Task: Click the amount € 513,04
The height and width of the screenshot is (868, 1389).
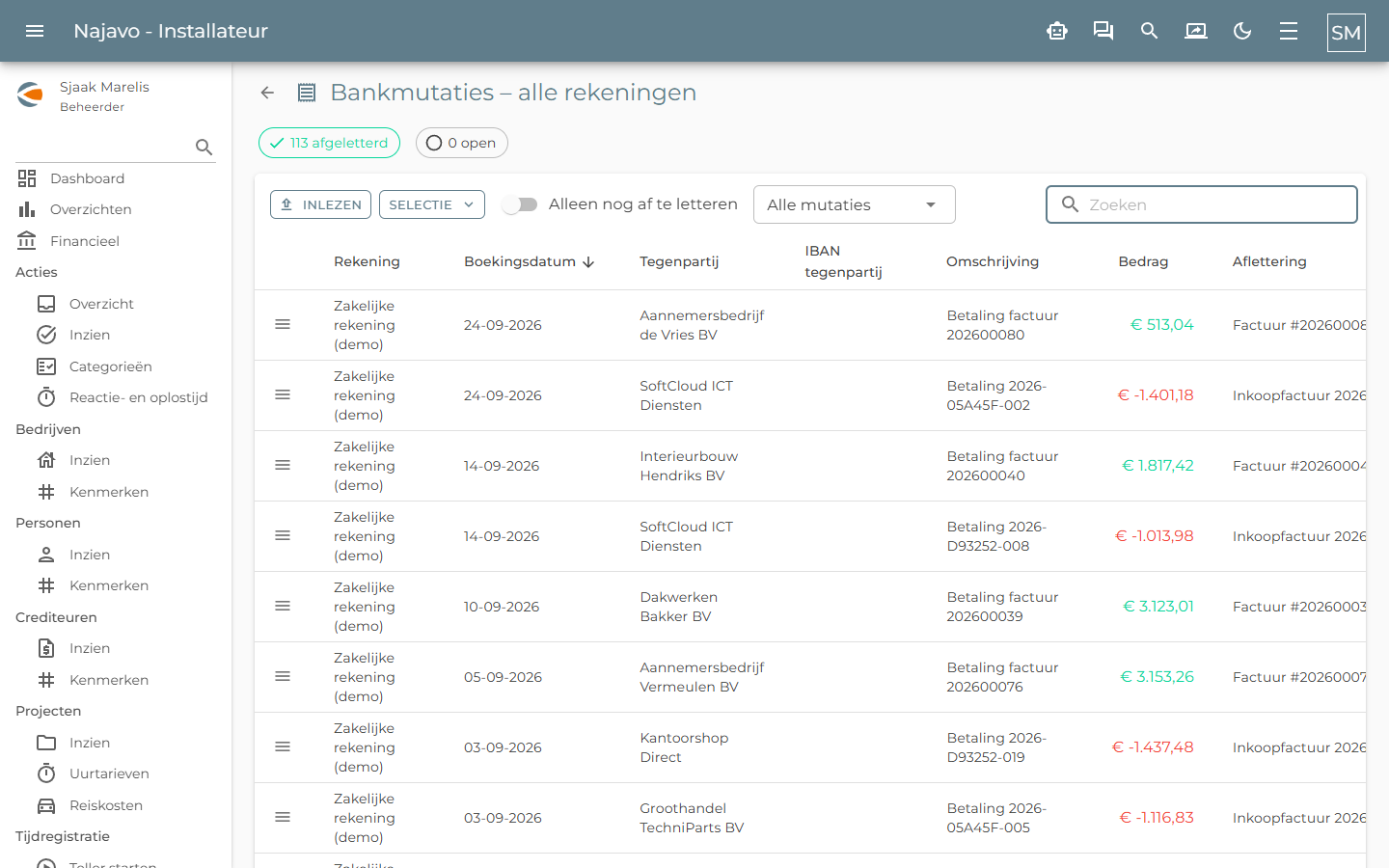Action: [x=1161, y=325]
